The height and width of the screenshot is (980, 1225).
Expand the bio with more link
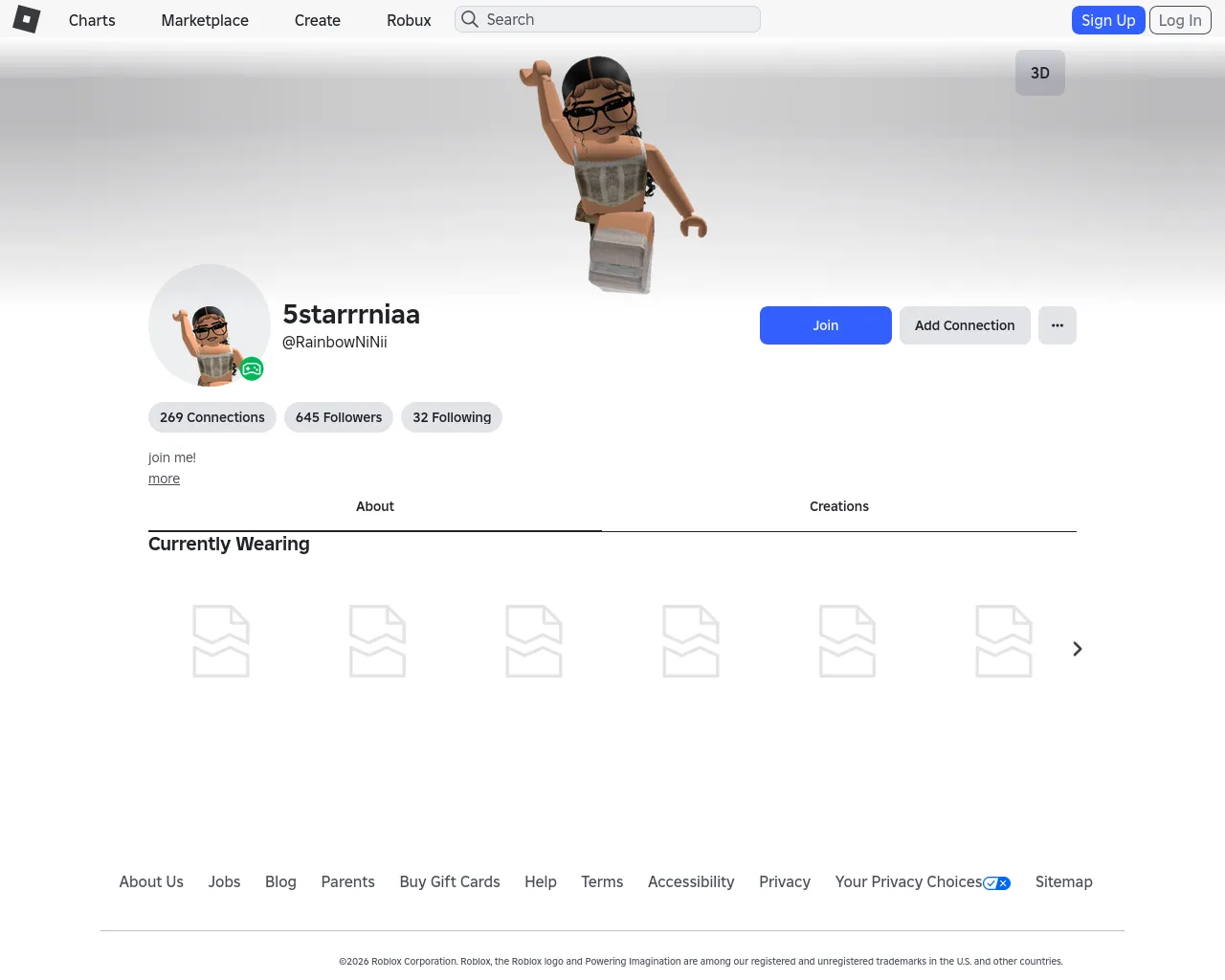click(x=164, y=479)
